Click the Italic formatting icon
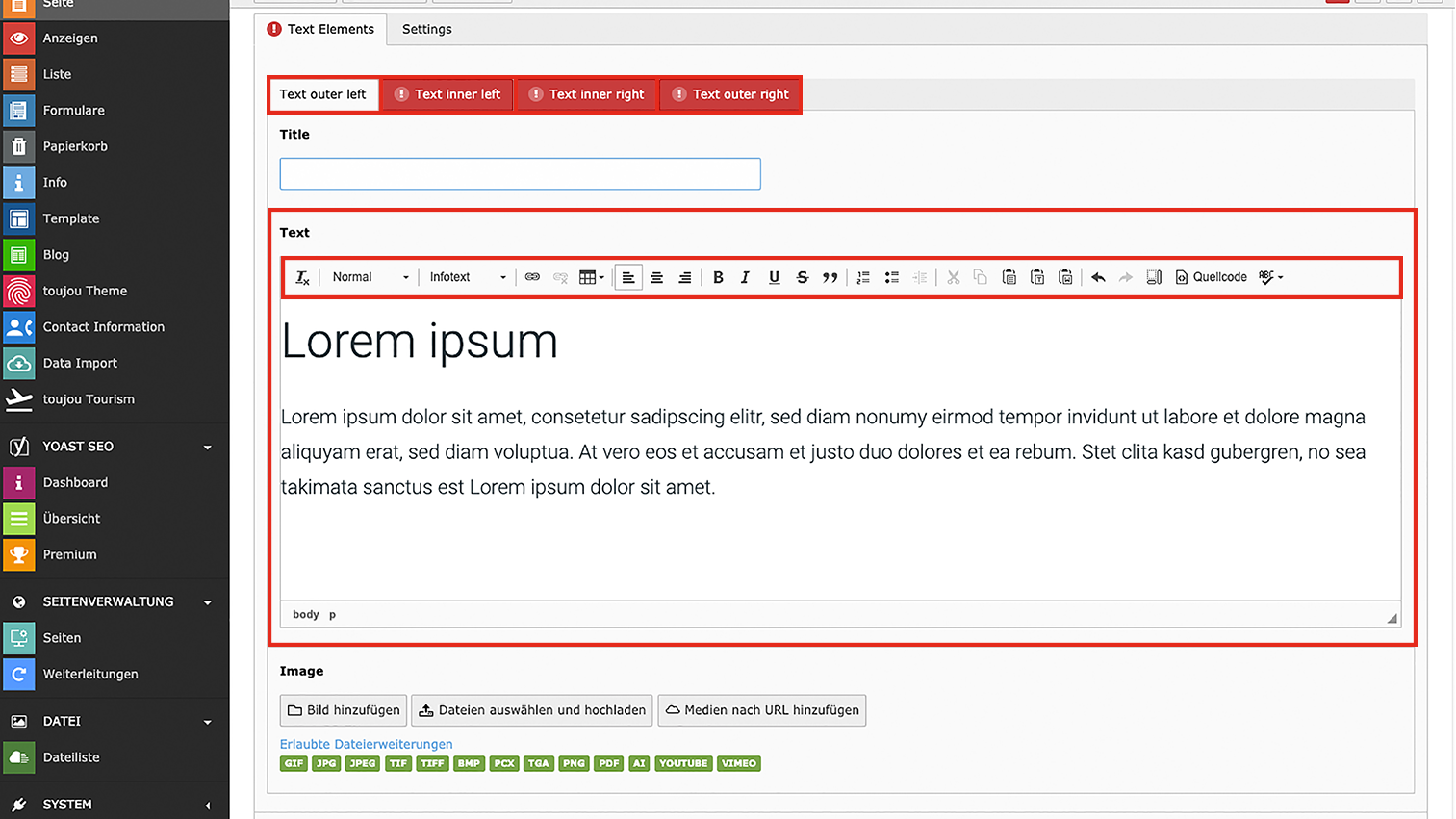1456x819 pixels. click(x=745, y=277)
